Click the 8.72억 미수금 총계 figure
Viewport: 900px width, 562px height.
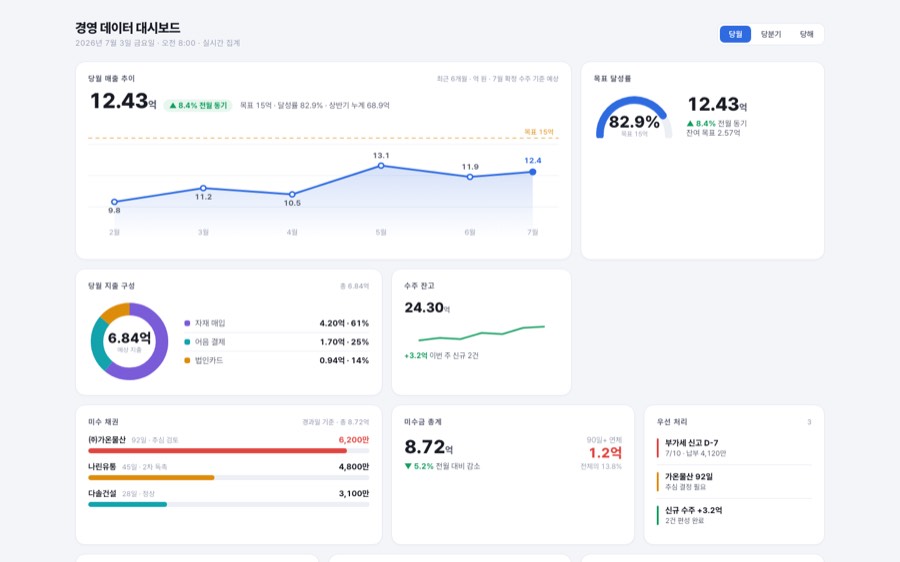coord(428,447)
